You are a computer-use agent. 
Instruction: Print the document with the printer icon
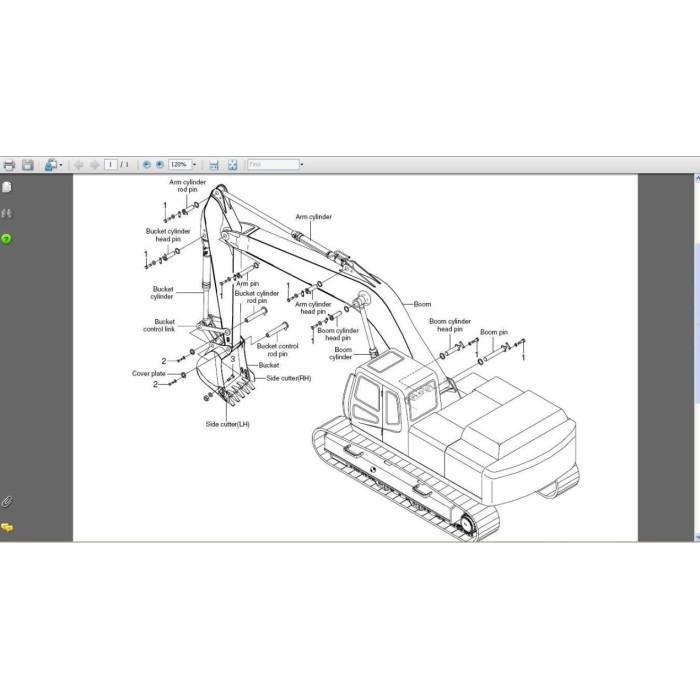point(9,165)
